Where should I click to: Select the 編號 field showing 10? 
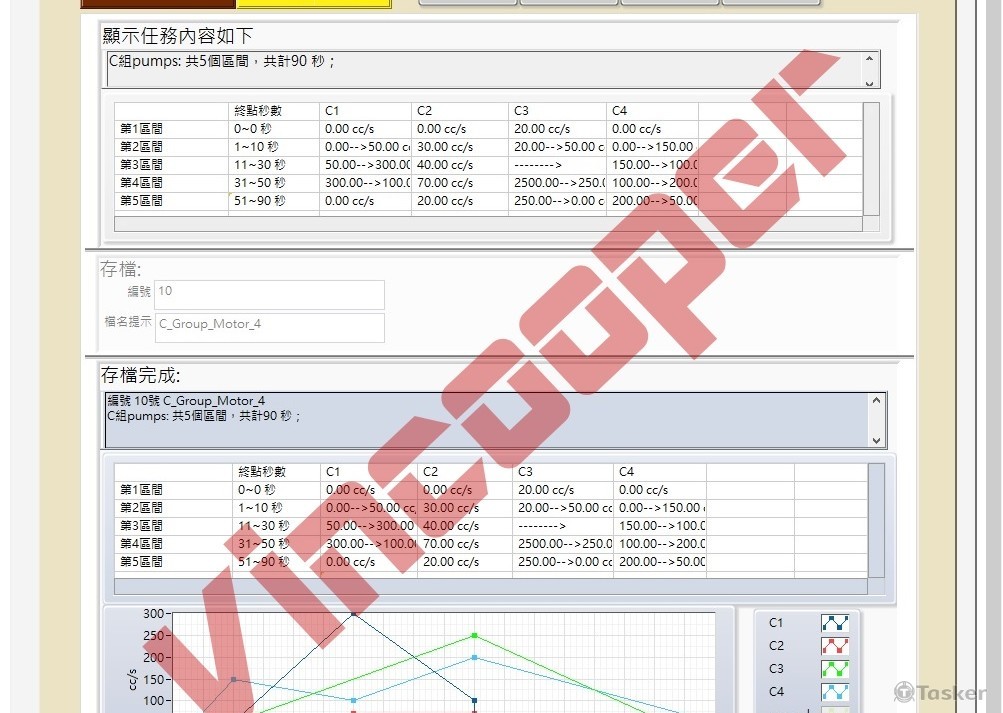point(270,294)
